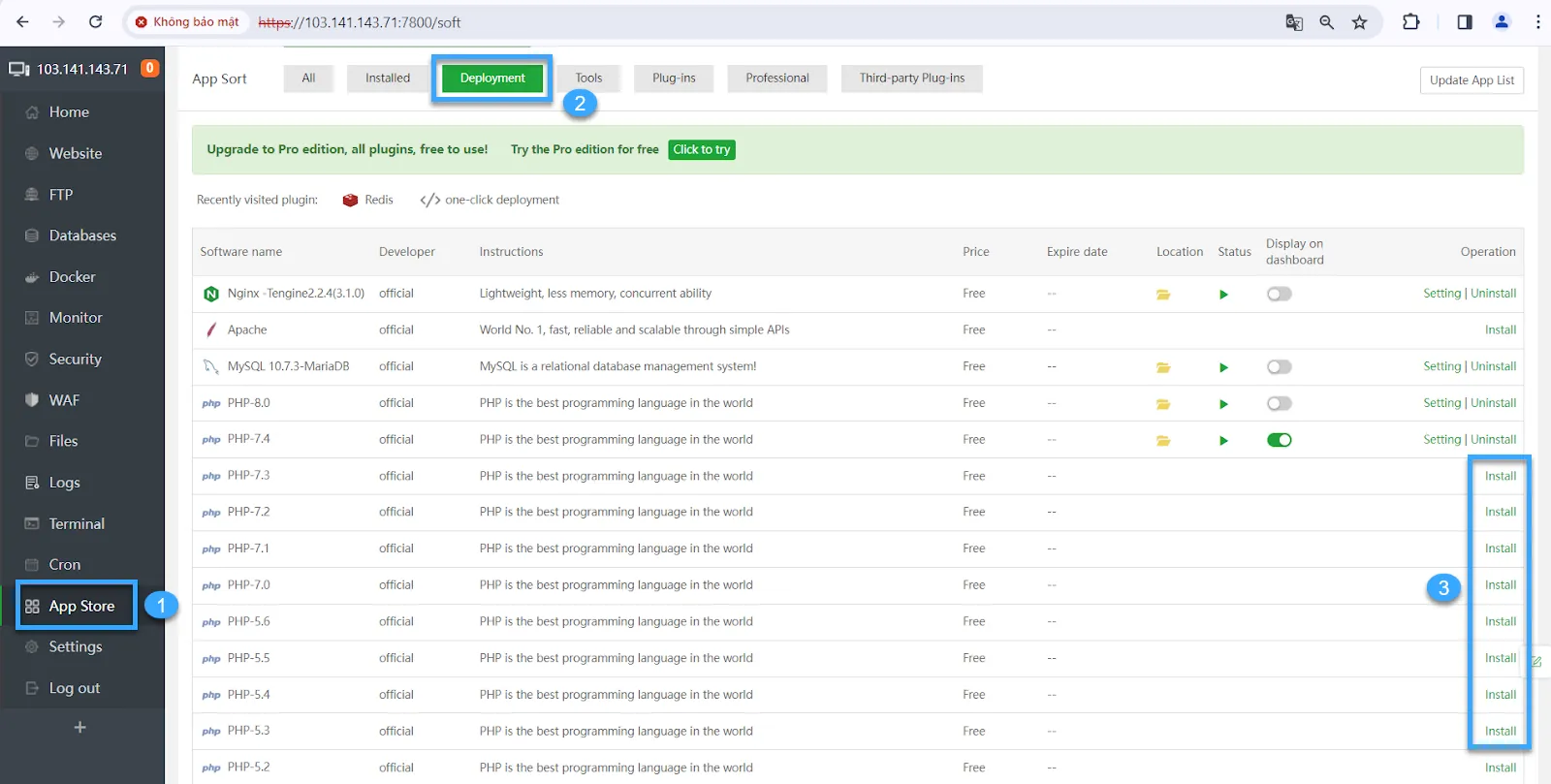Click the MySQL status play icon

point(1223,367)
